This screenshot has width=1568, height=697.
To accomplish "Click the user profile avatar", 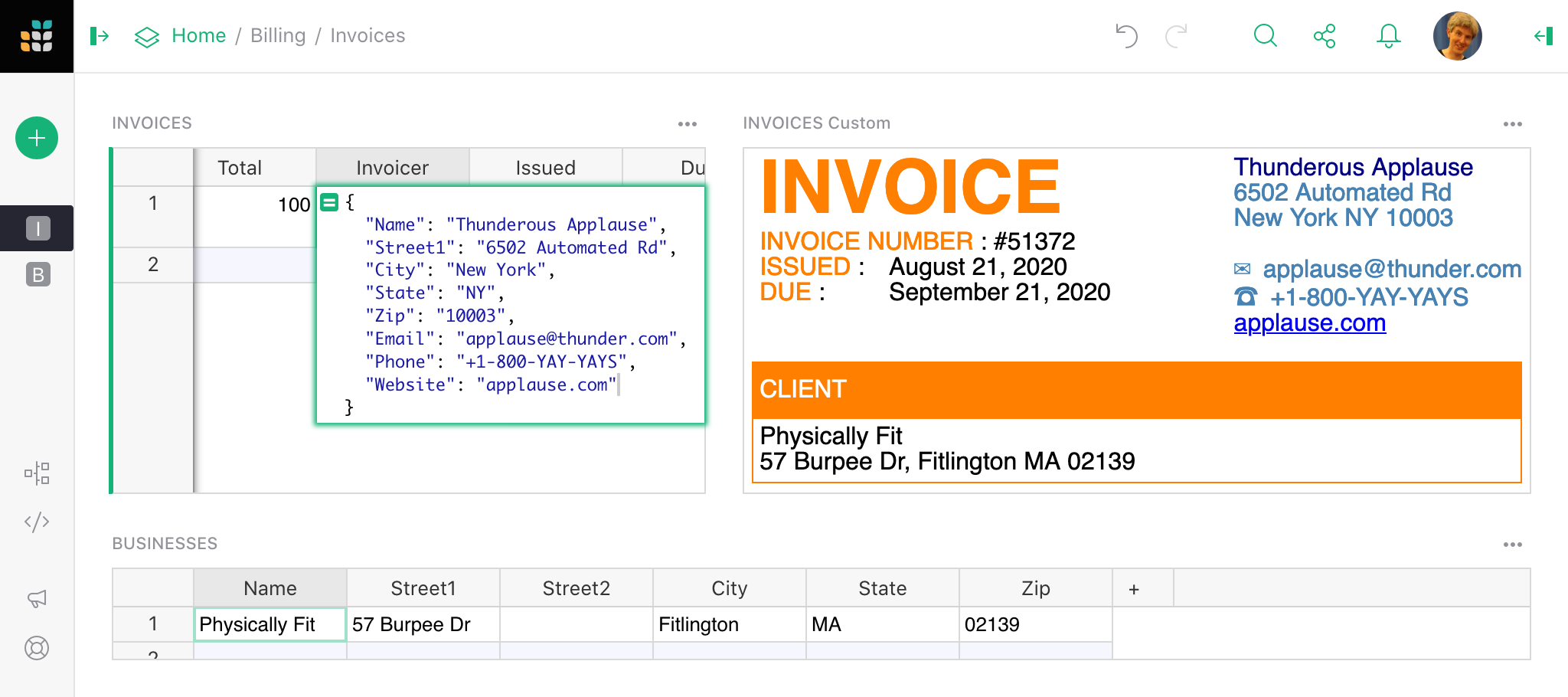I will tap(1457, 35).
